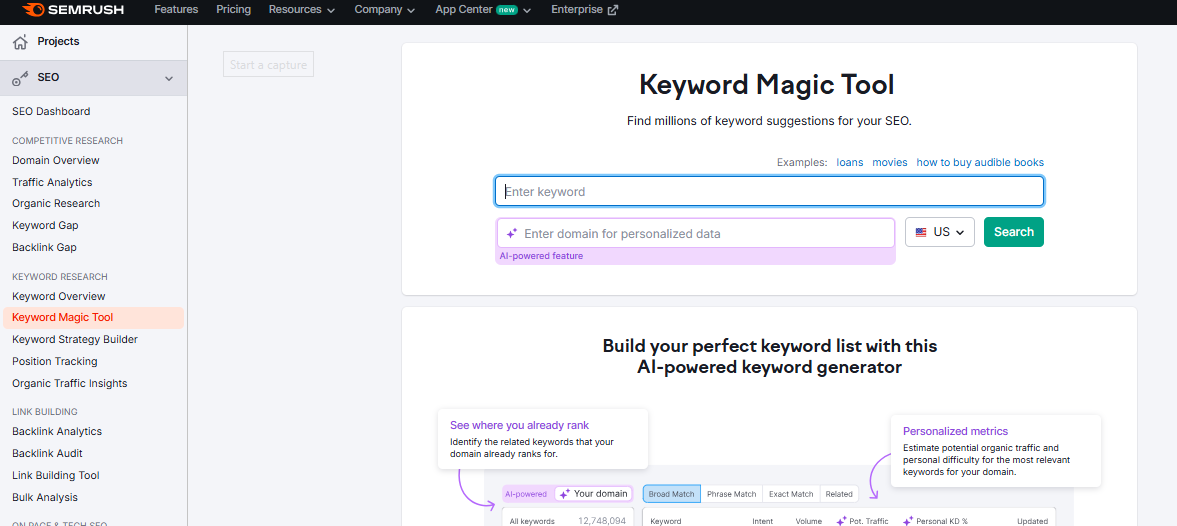Open Projects in the sidebar
1177x526 pixels.
point(58,41)
